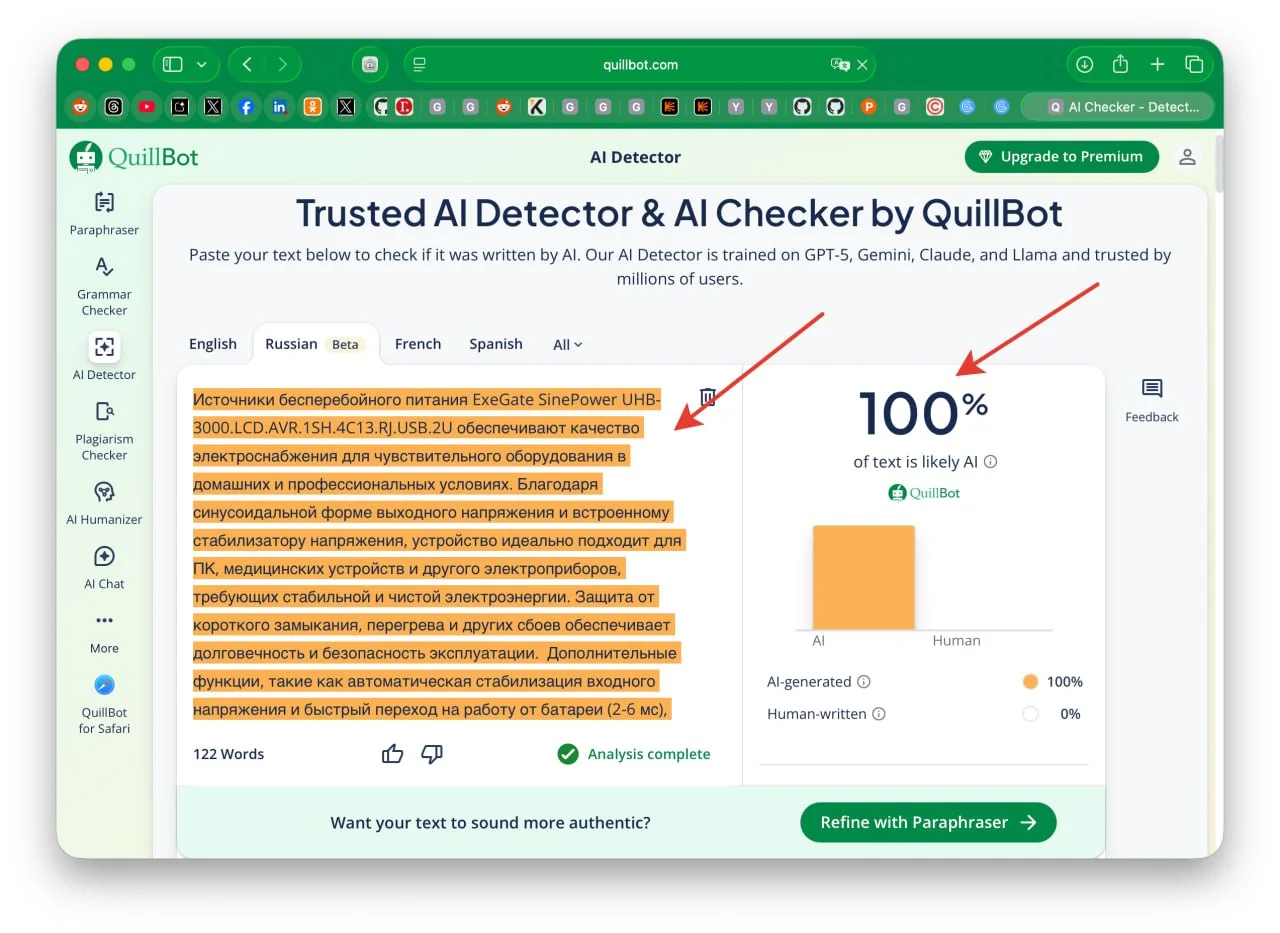Click the thumbs up rating icon
Viewport: 1280px width, 933px height.
(392, 754)
